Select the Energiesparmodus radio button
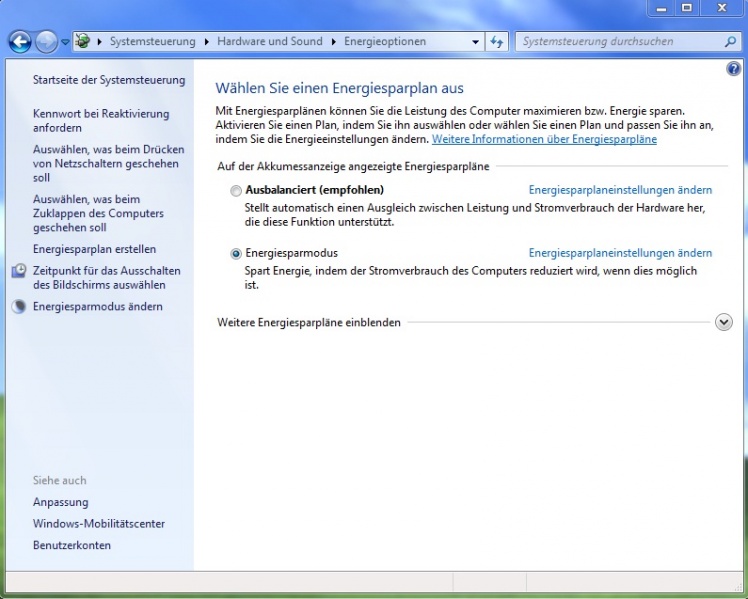The height and width of the screenshot is (599, 748). coord(236,254)
